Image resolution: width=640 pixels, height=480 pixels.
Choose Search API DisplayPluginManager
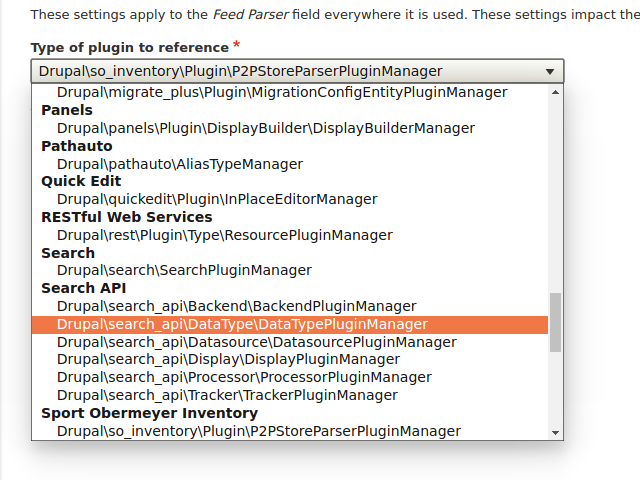228,359
